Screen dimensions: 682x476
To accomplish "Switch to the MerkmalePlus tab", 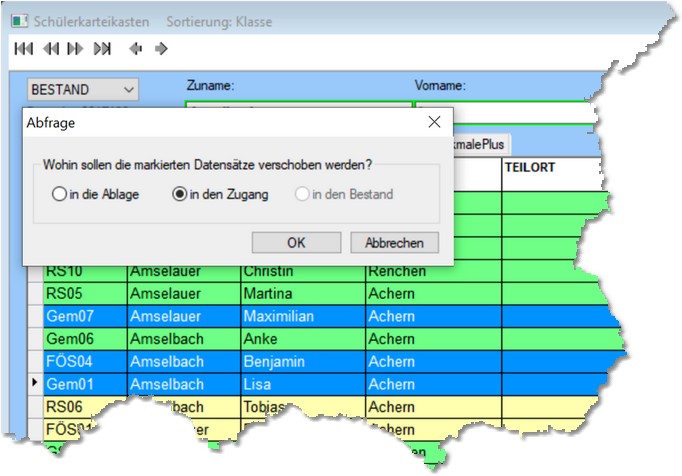I will pos(481,144).
